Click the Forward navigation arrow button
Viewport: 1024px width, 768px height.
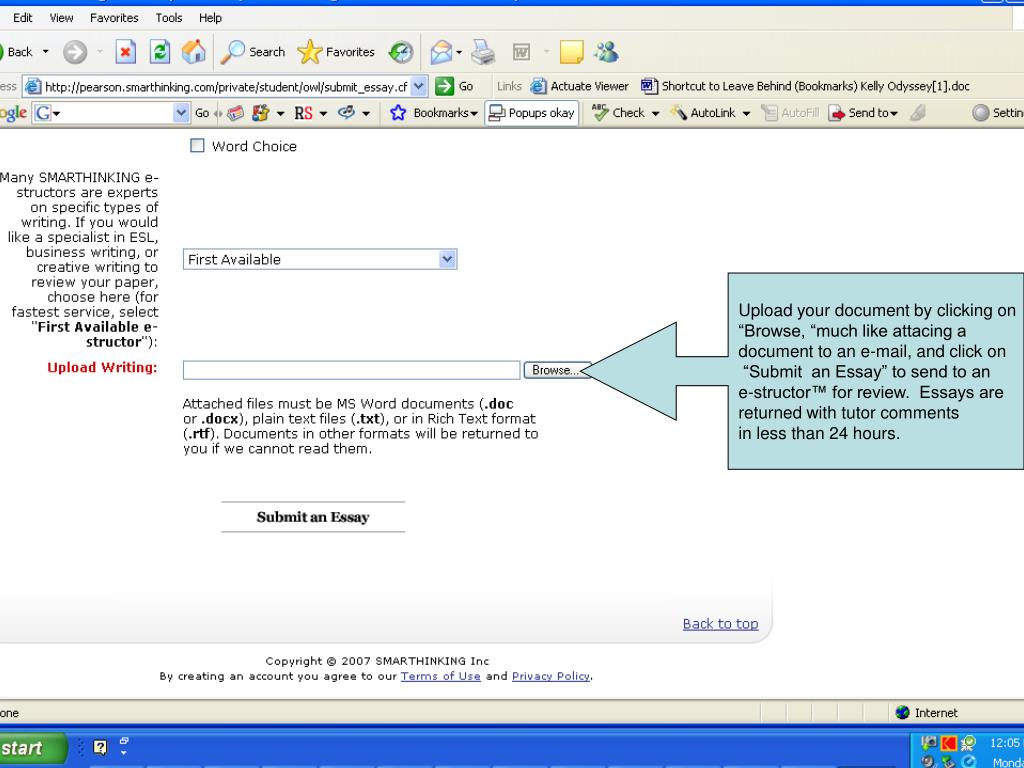tap(75, 52)
